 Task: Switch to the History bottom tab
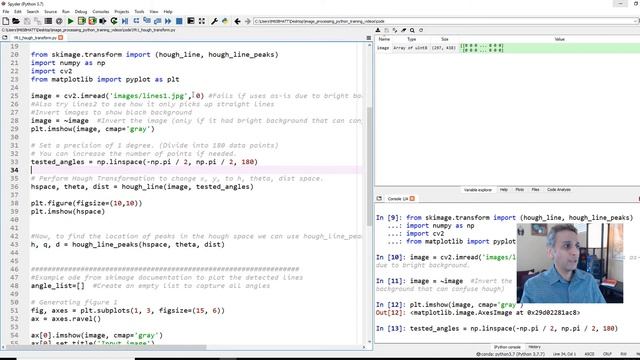click(534, 347)
